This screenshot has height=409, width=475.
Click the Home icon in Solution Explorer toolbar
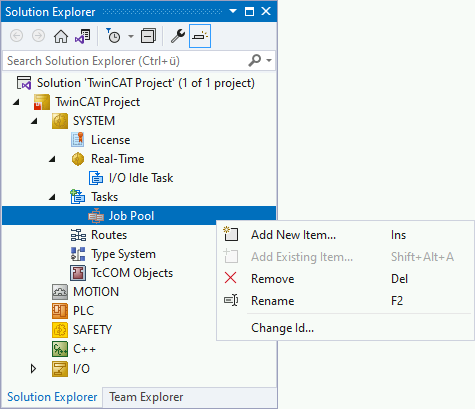[x=61, y=36]
